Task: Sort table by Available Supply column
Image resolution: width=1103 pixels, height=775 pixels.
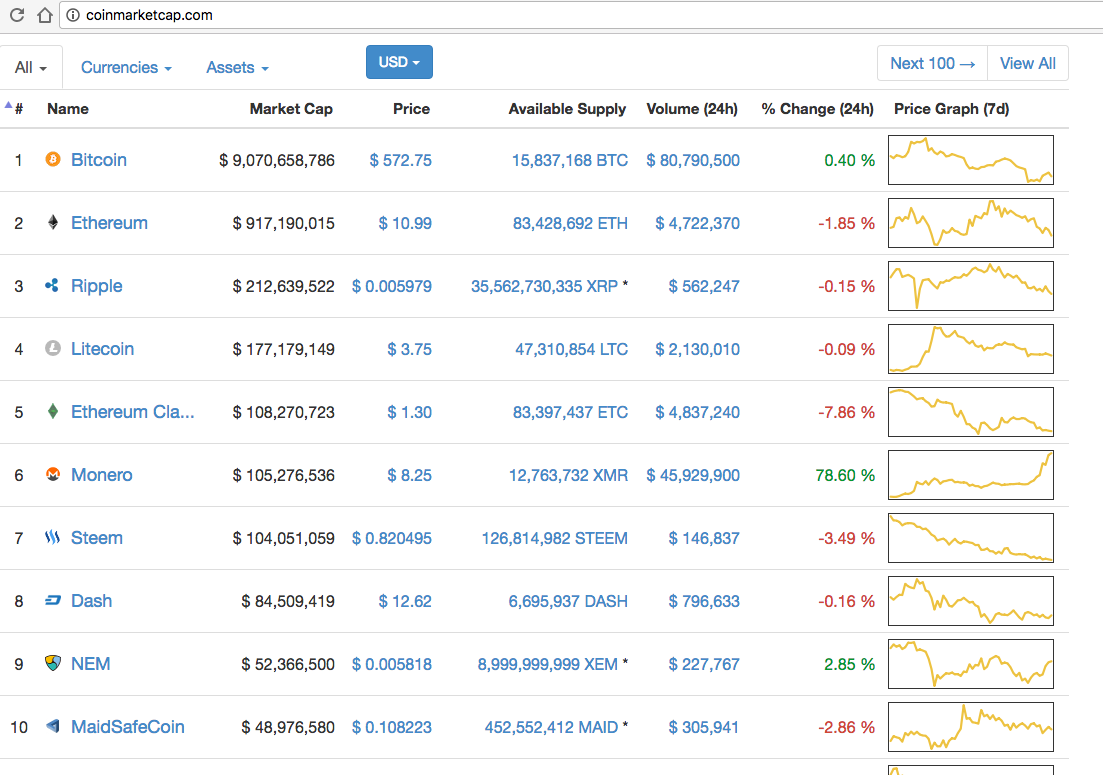Action: (x=567, y=109)
